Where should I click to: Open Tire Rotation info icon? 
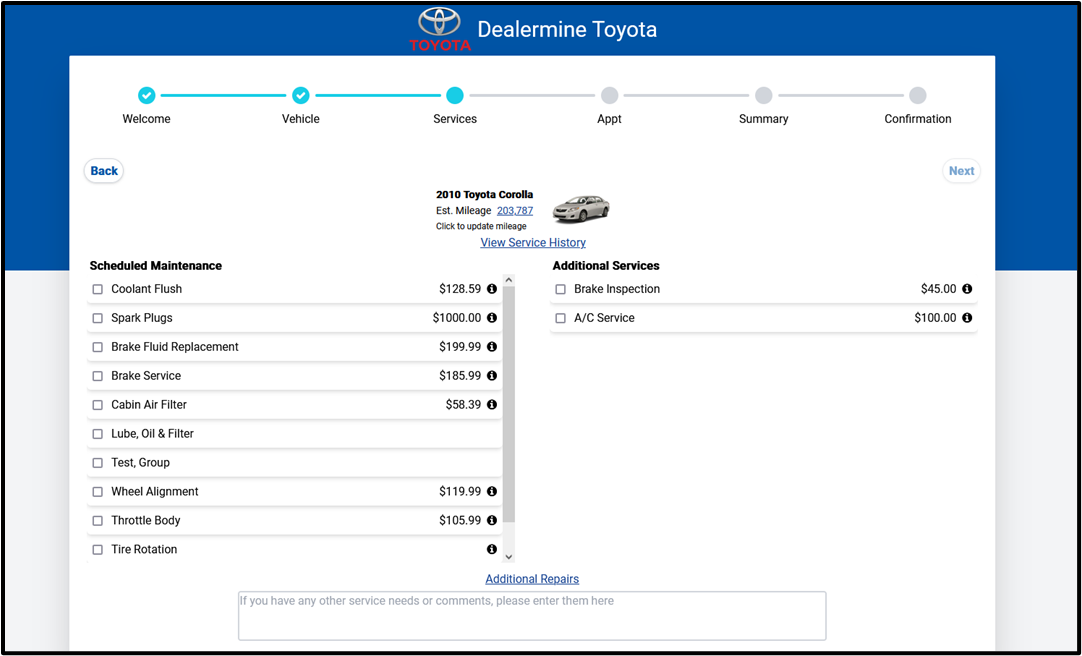click(492, 550)
